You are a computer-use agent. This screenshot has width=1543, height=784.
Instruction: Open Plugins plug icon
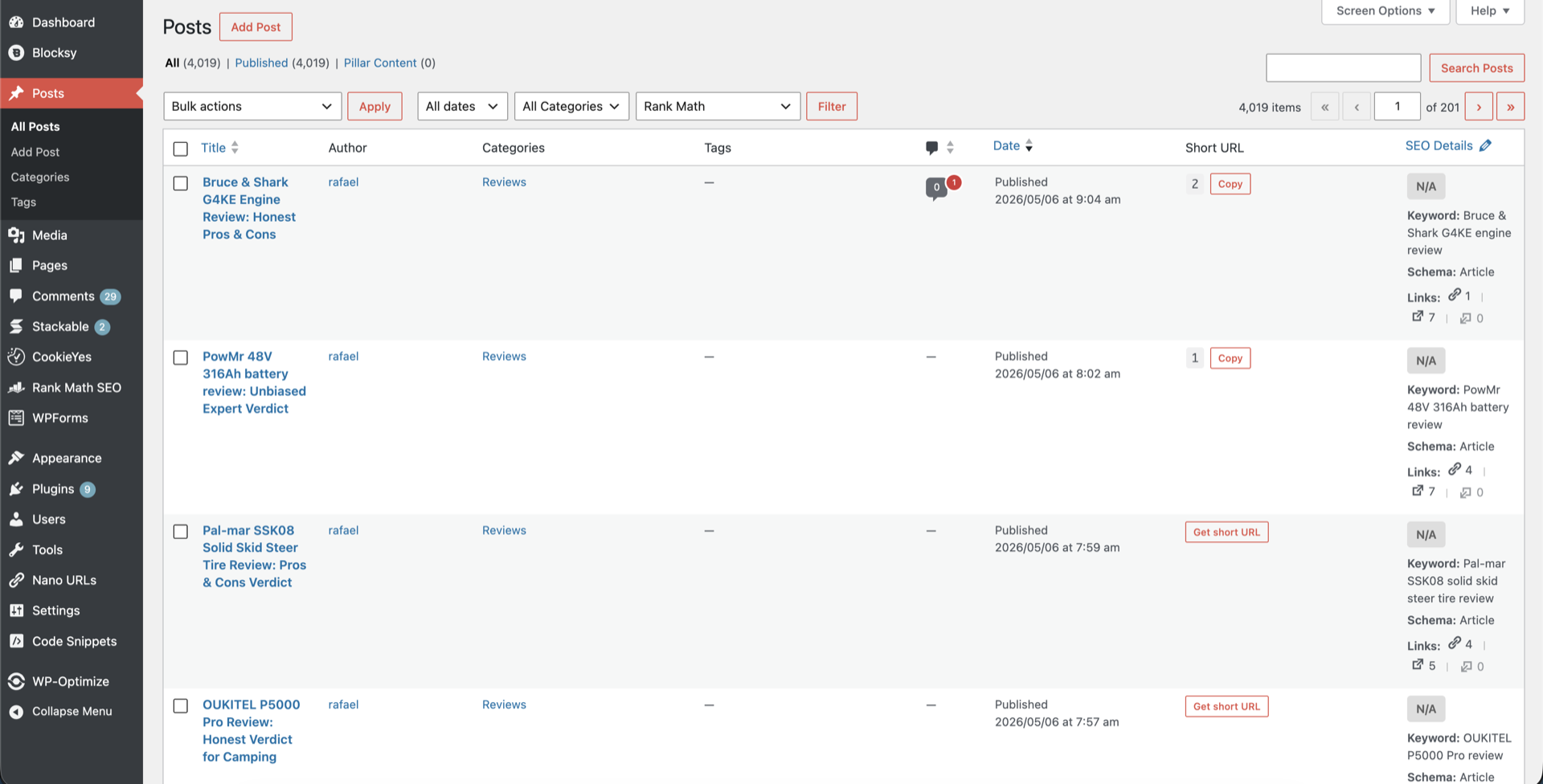pyautogui.click(x=16, y=489)
